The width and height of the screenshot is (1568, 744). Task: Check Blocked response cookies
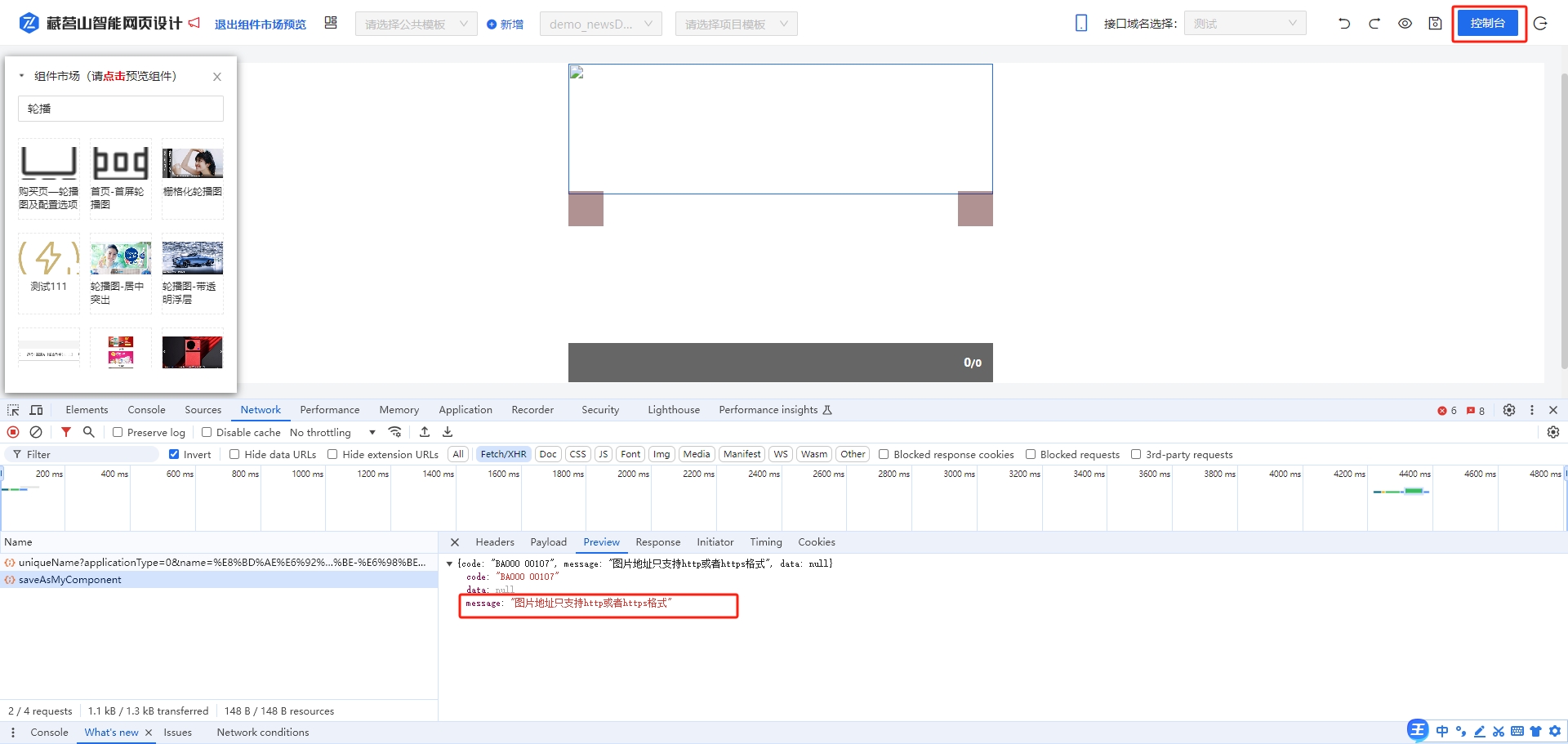coord(884,454)
